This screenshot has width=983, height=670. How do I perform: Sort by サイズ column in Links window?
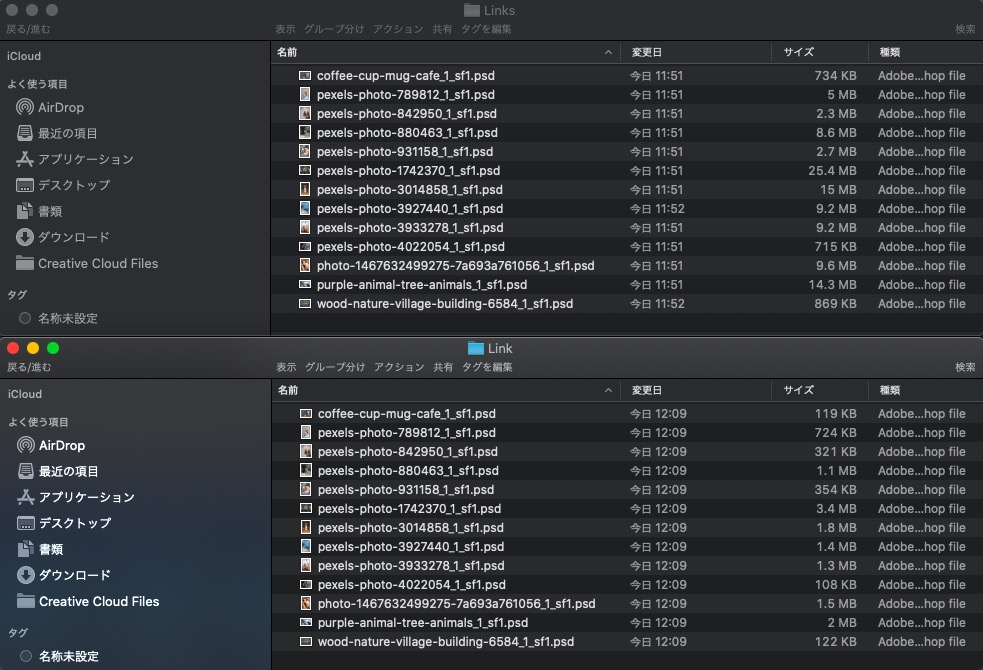click(820, 52)
